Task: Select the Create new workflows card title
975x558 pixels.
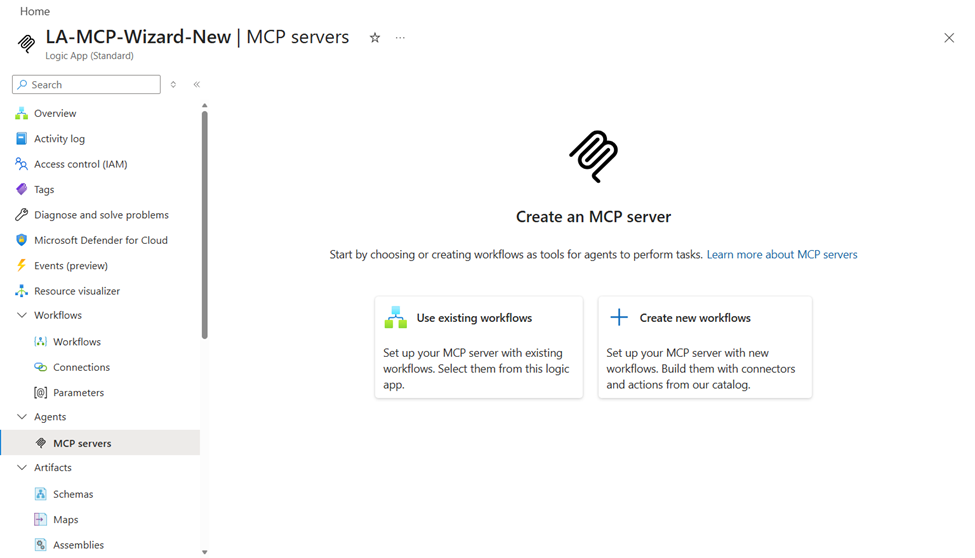Action: coord(695,318)
